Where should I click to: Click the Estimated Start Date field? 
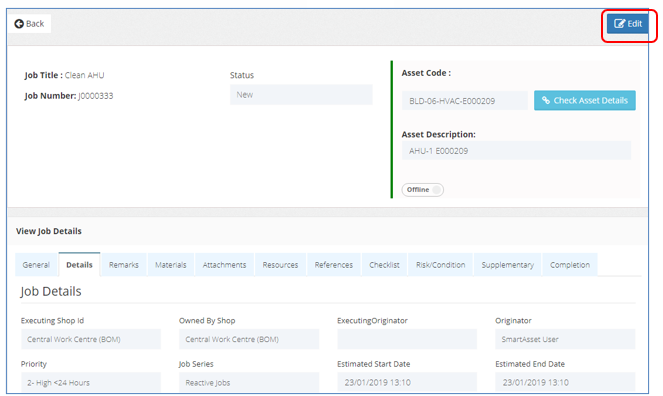click(x=407, y=382)
